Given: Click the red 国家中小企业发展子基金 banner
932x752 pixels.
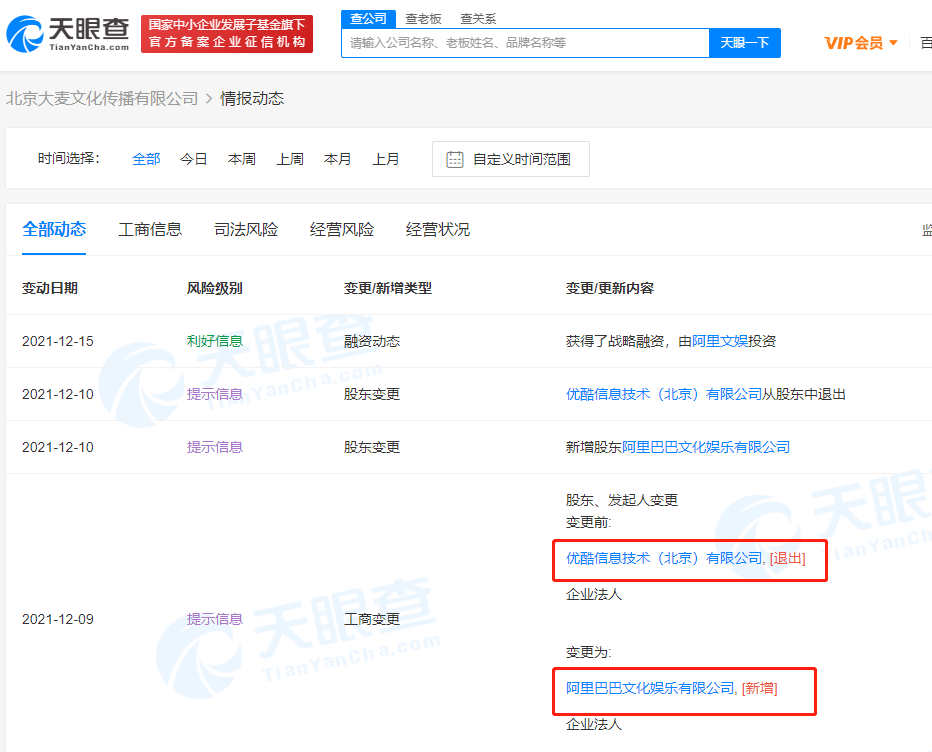Looking at the screenshot, I should tap(227, 34).
